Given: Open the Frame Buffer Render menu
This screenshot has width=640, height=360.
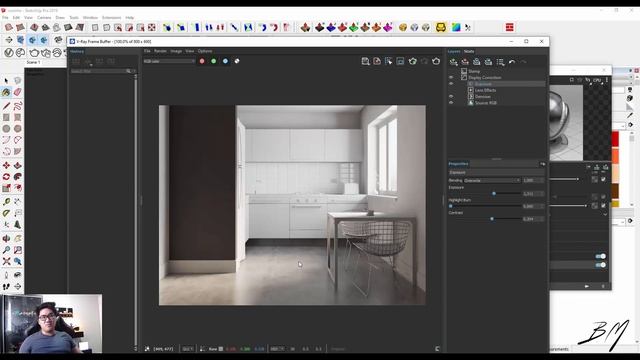Looking at the screenshot, I should click(x=160, y=51).
